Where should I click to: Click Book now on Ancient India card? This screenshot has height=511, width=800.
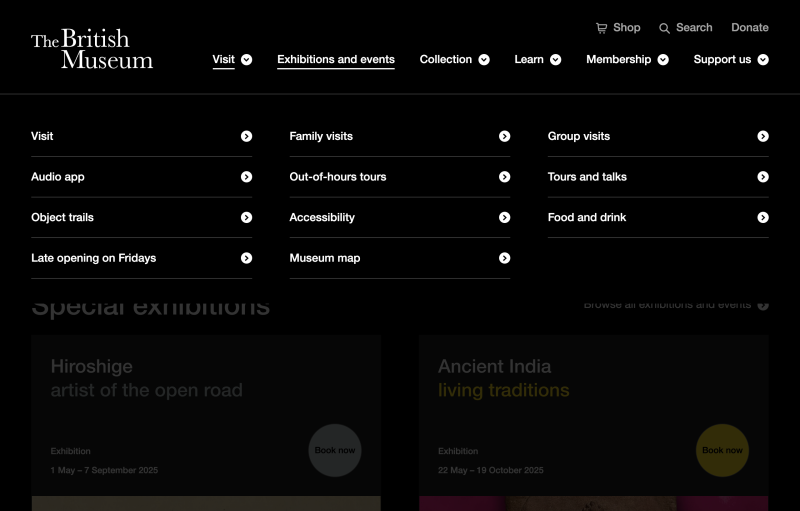click(722, 450)
